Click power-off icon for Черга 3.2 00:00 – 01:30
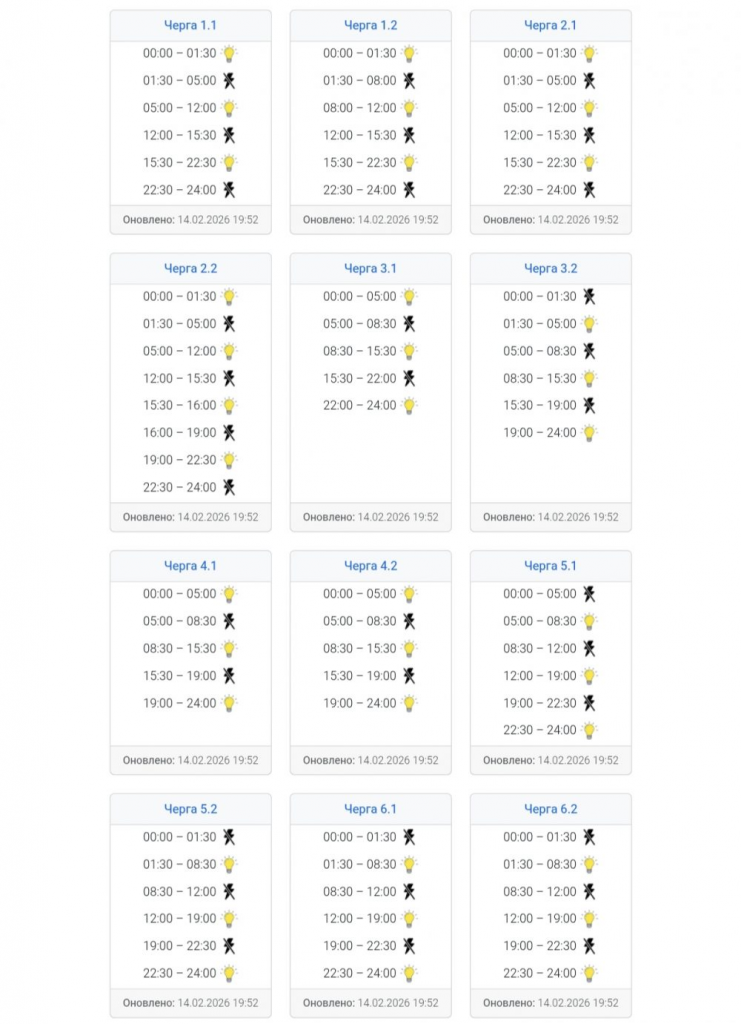 pyautogui.click(x=590, y=296)
